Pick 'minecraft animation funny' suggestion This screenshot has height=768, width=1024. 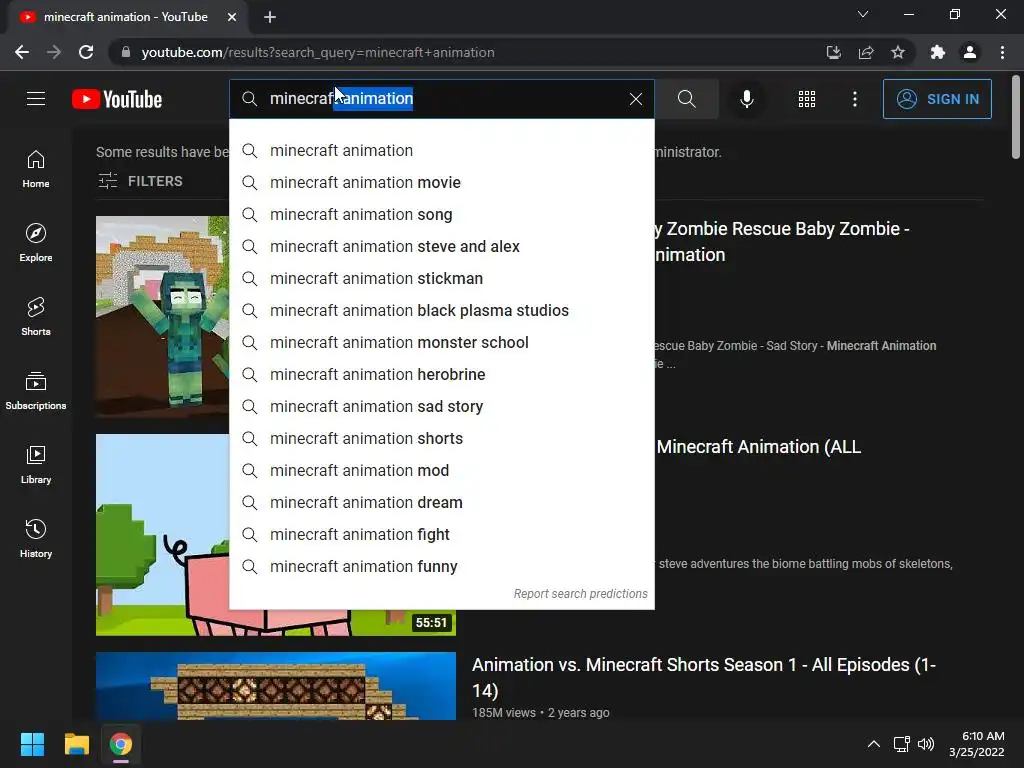point(442,566)
